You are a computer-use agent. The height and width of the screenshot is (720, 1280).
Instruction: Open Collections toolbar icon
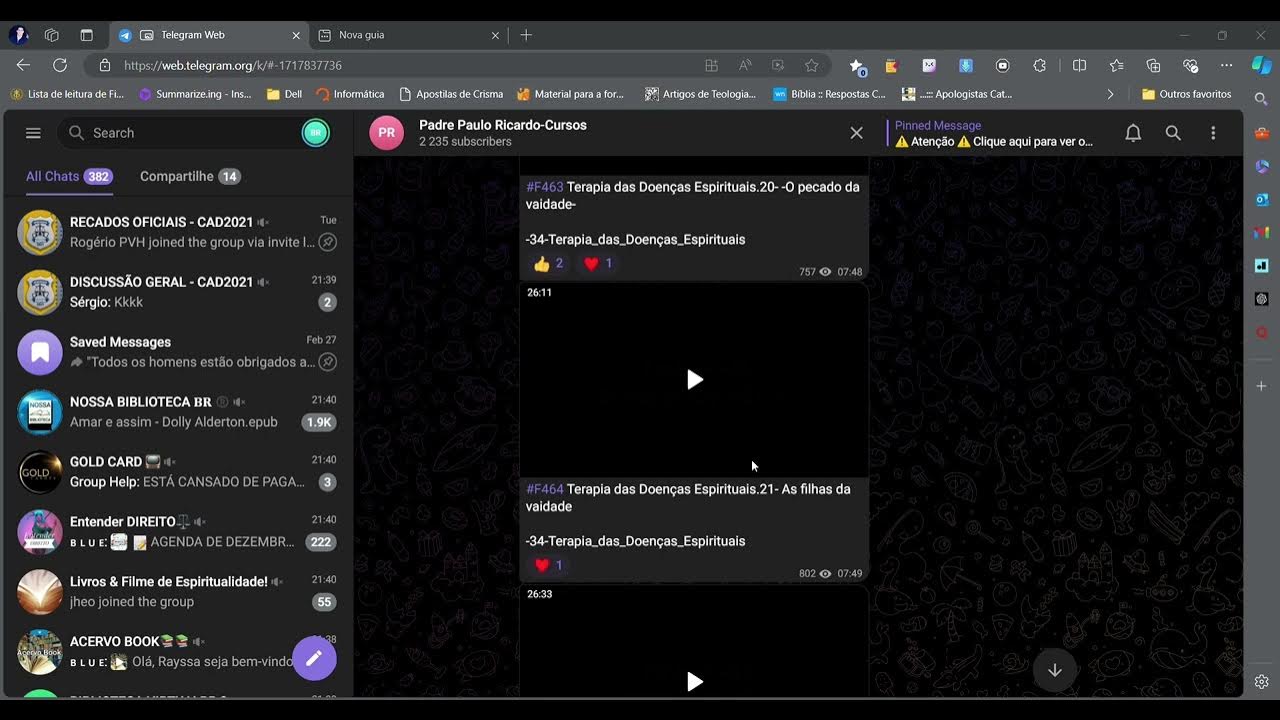click(x=1153, y=65)
